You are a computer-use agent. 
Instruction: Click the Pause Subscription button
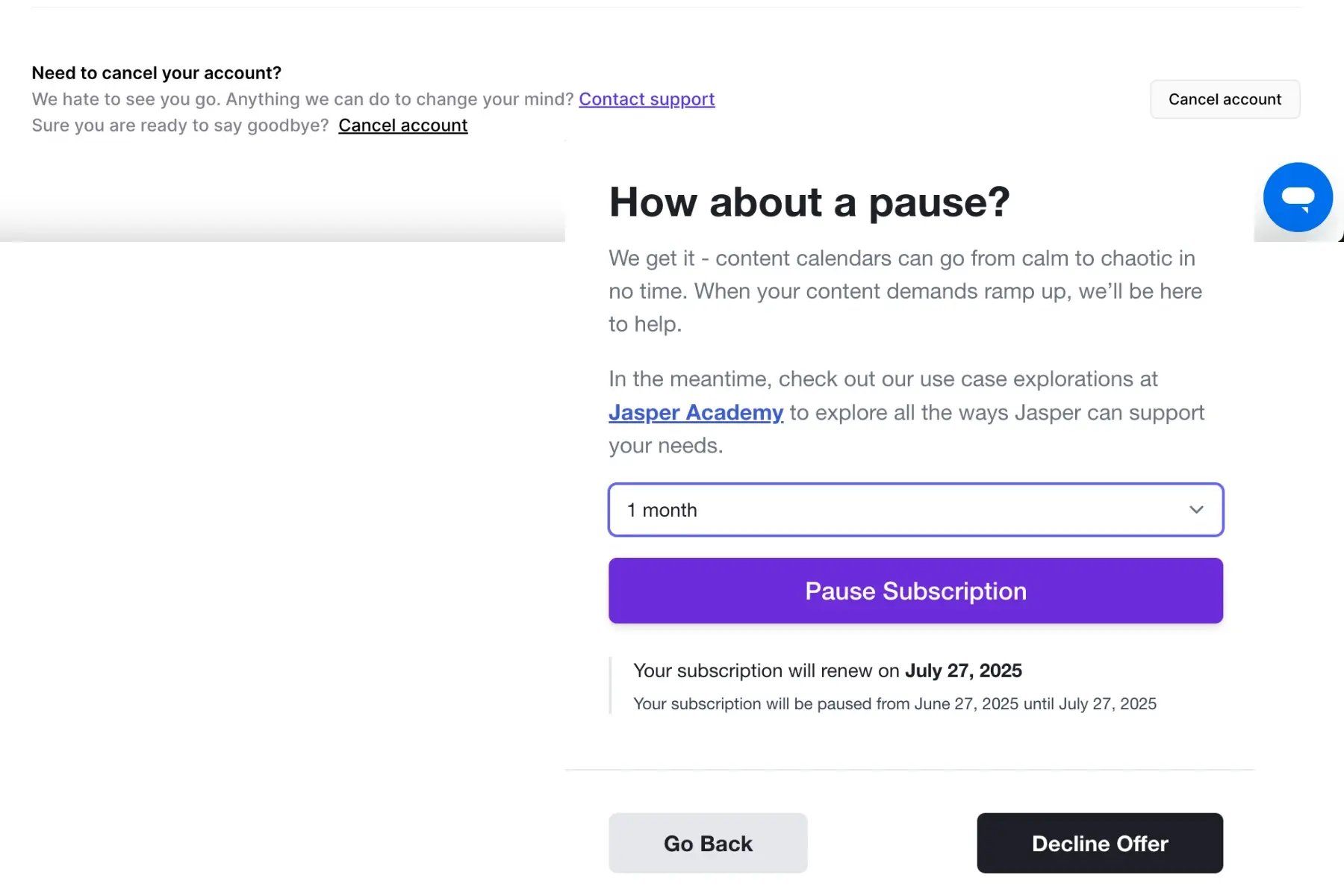tap(915, 590)
